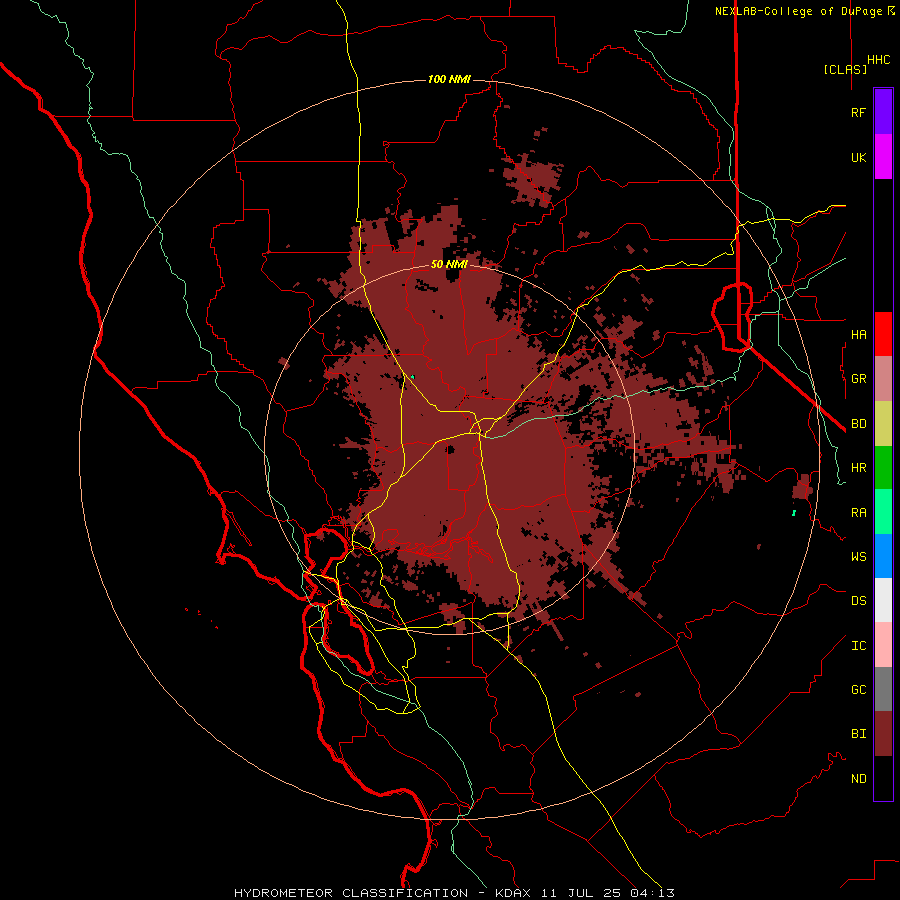The width and height of the screenshot is (900, 900).
Task: Click the 'RF' legend label
Action: click(858, 112)
